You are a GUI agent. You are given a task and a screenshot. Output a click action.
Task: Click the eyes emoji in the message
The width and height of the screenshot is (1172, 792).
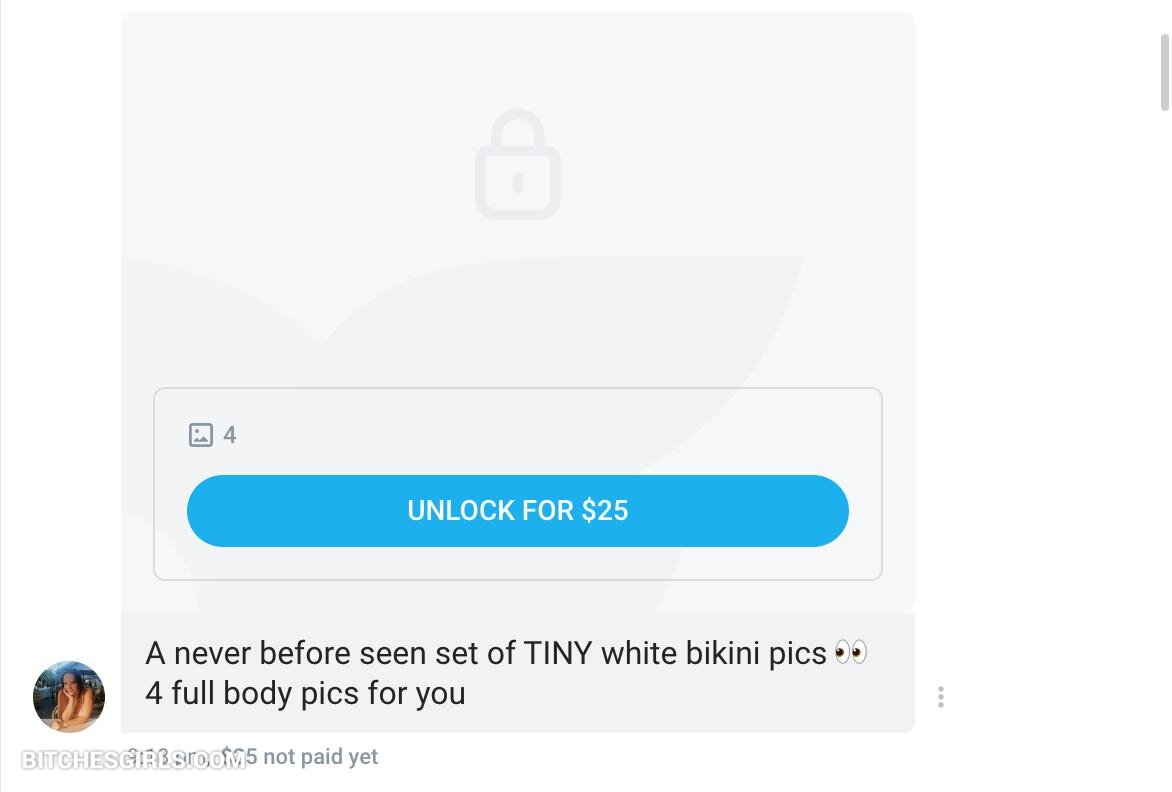coord(851,652)
